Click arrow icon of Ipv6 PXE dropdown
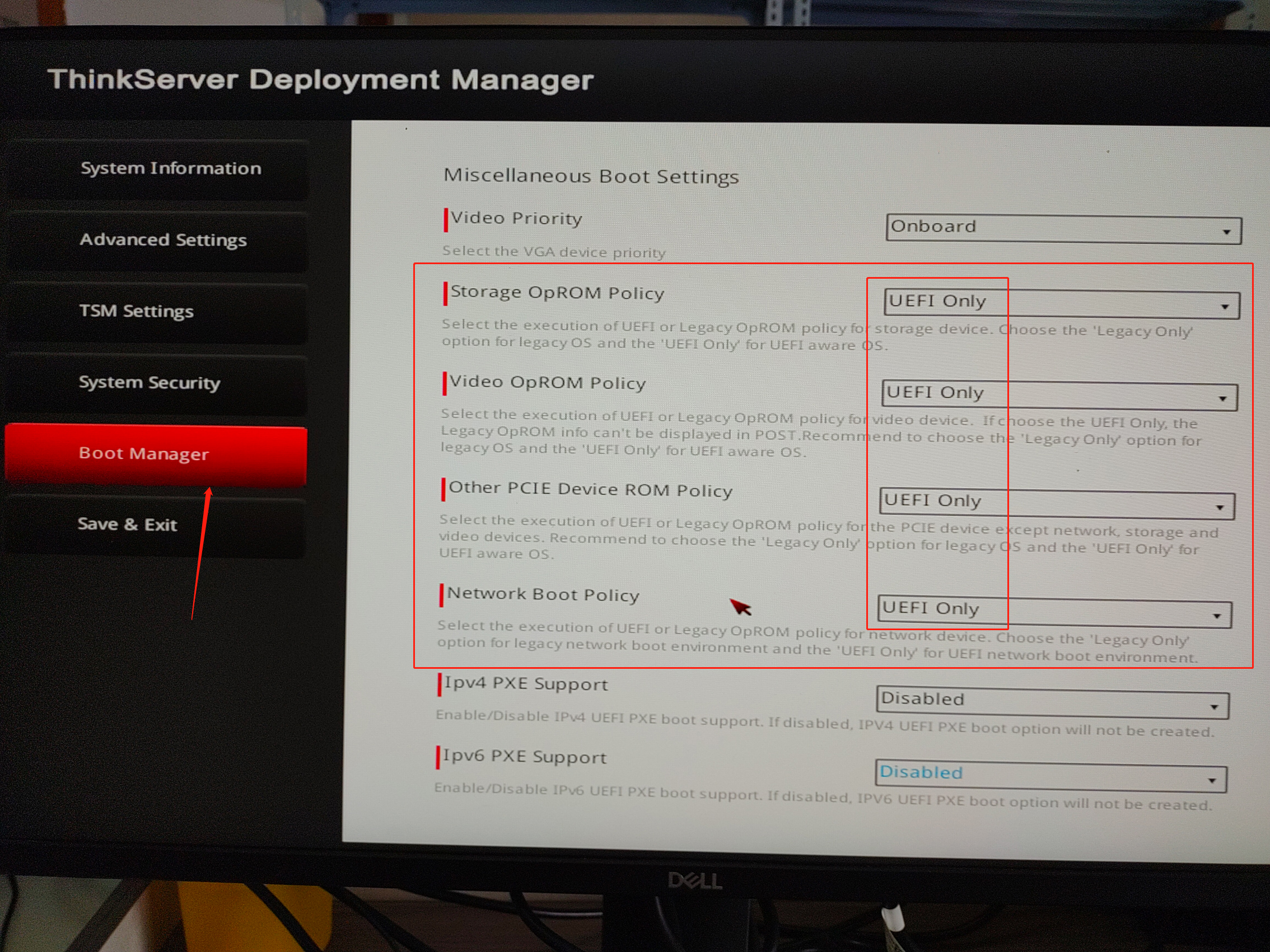1270x952 pixels. tap(1211, 780)
